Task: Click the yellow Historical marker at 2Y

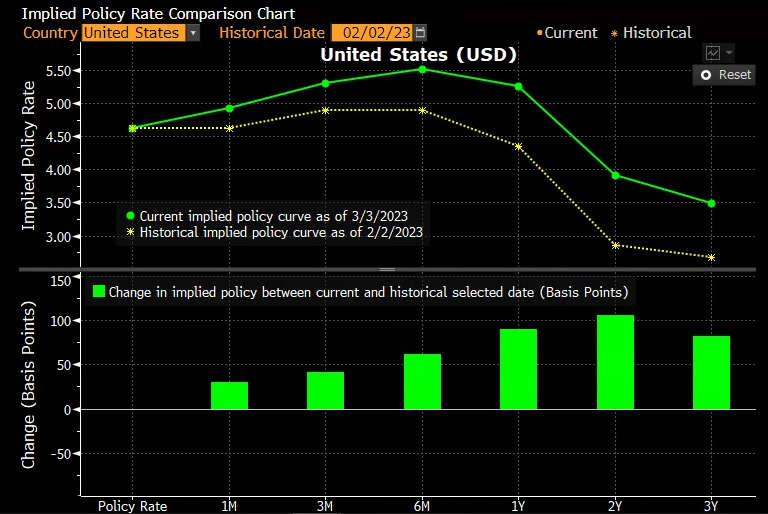Action: click(615, 245)
